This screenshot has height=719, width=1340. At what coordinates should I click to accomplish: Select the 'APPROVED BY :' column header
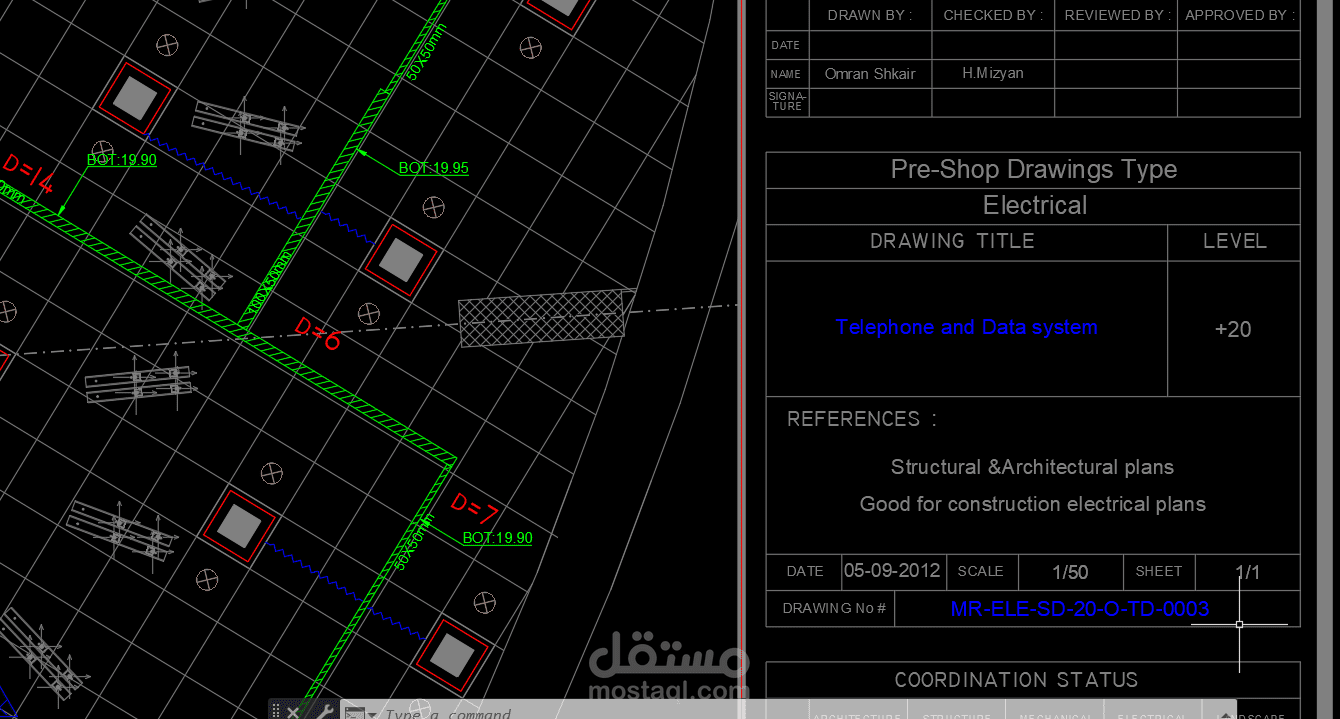1239,15
